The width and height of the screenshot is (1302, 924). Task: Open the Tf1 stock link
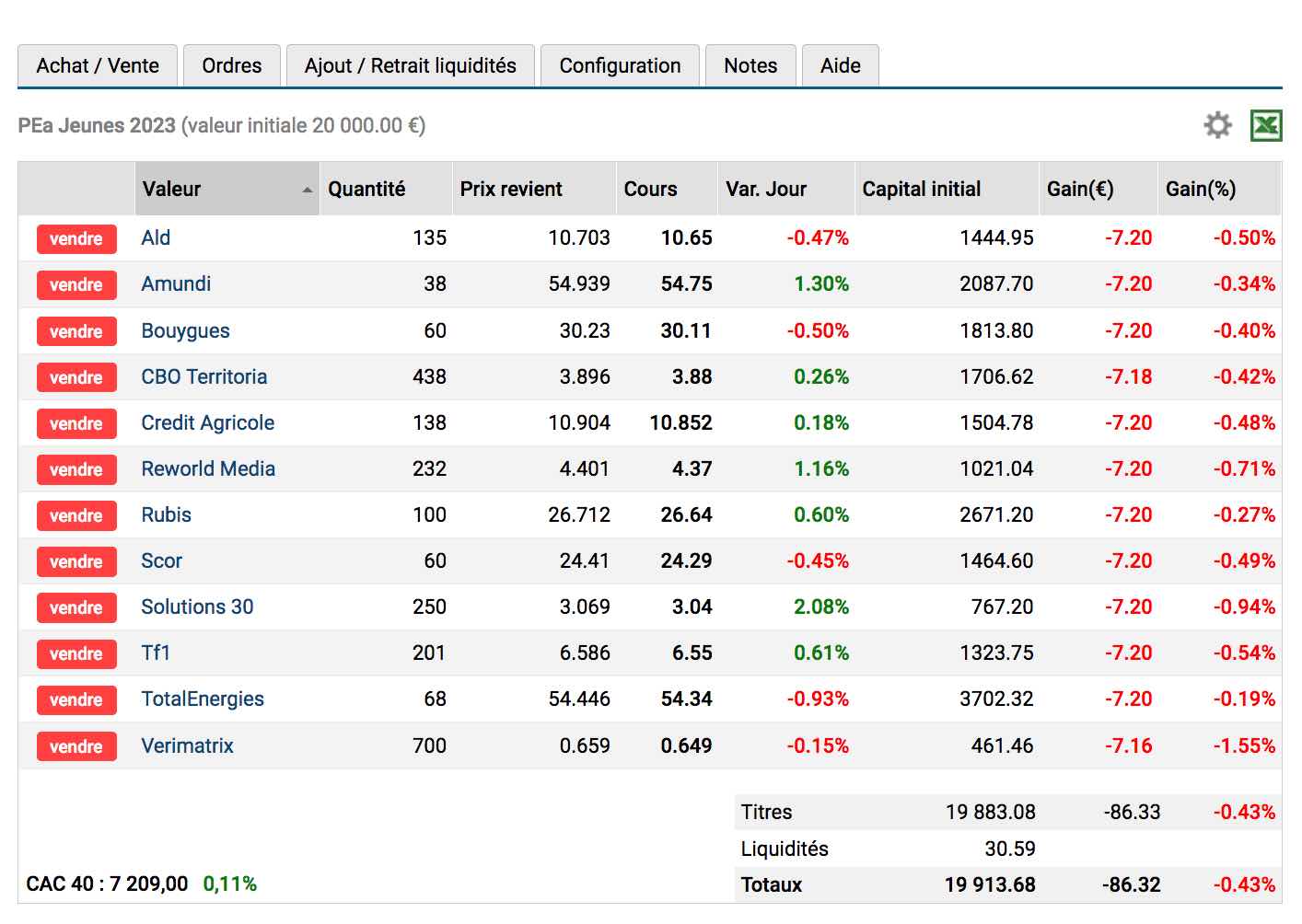(x=156, y=653)
